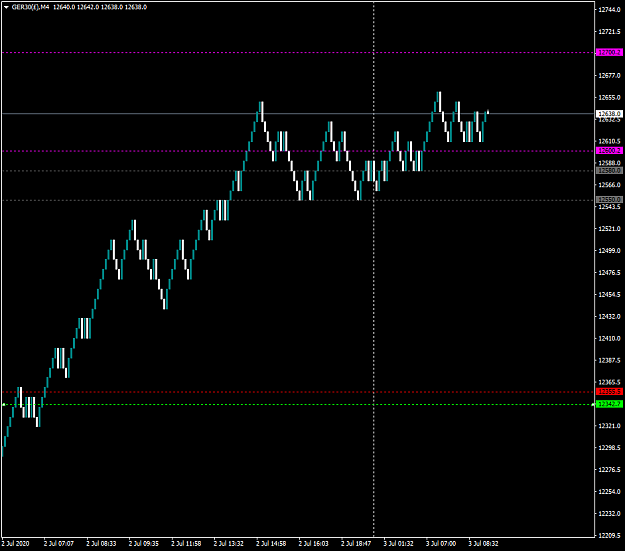Click the 2 Jul 14:58 time label
The image size is (625, 551).
(x=271, y=543)
